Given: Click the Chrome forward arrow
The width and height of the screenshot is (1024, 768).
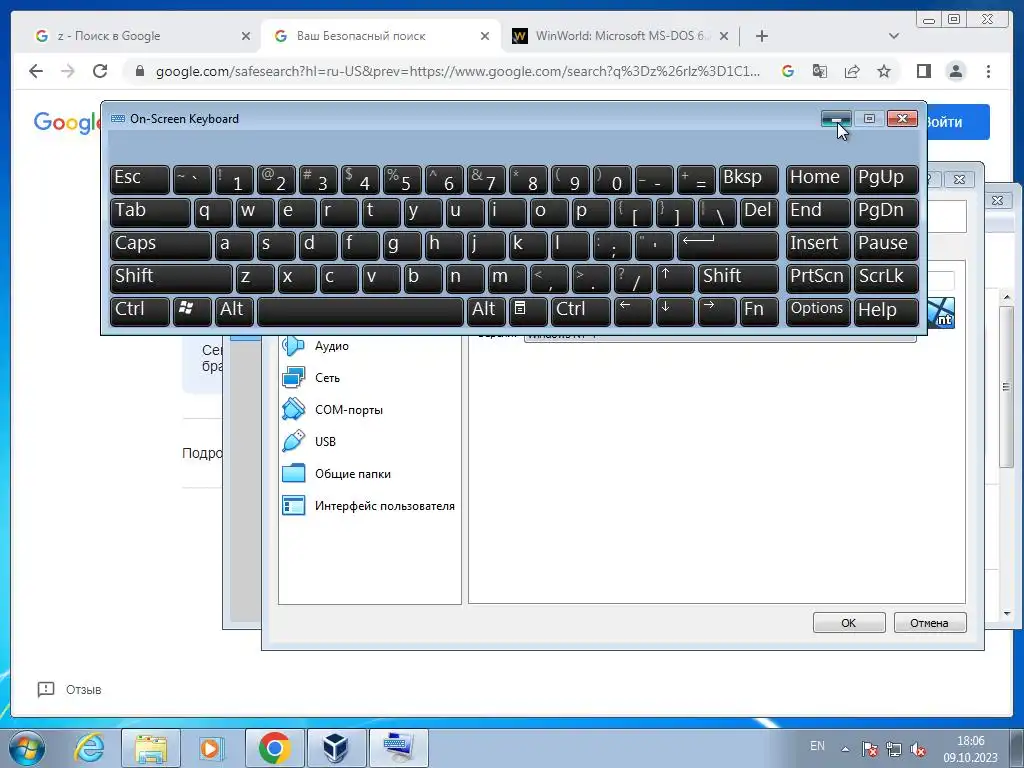Looking at the screenshot, I should point(68,71).
